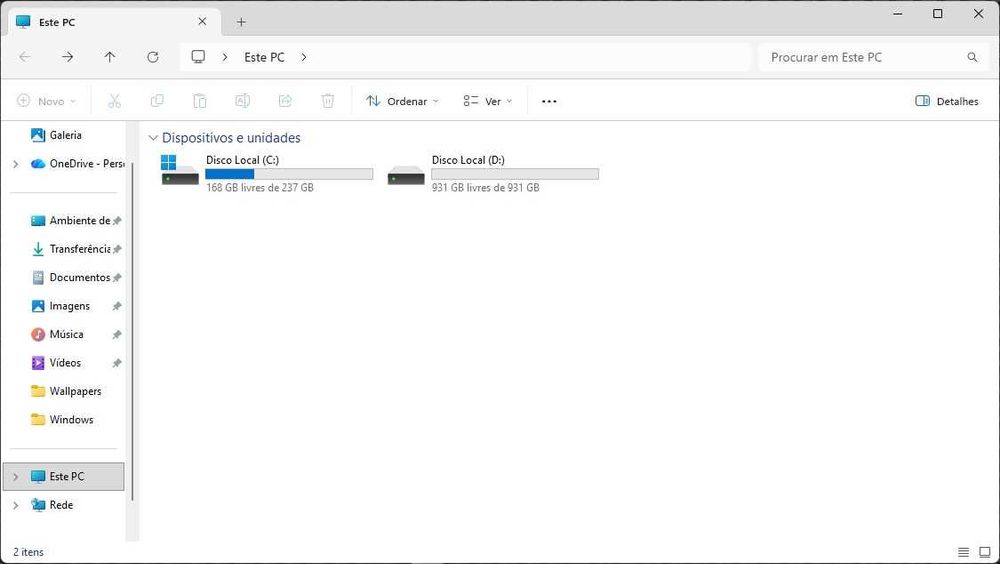
Task: Select Disco Local (D:) drive icon
Action: pos(406,174)
